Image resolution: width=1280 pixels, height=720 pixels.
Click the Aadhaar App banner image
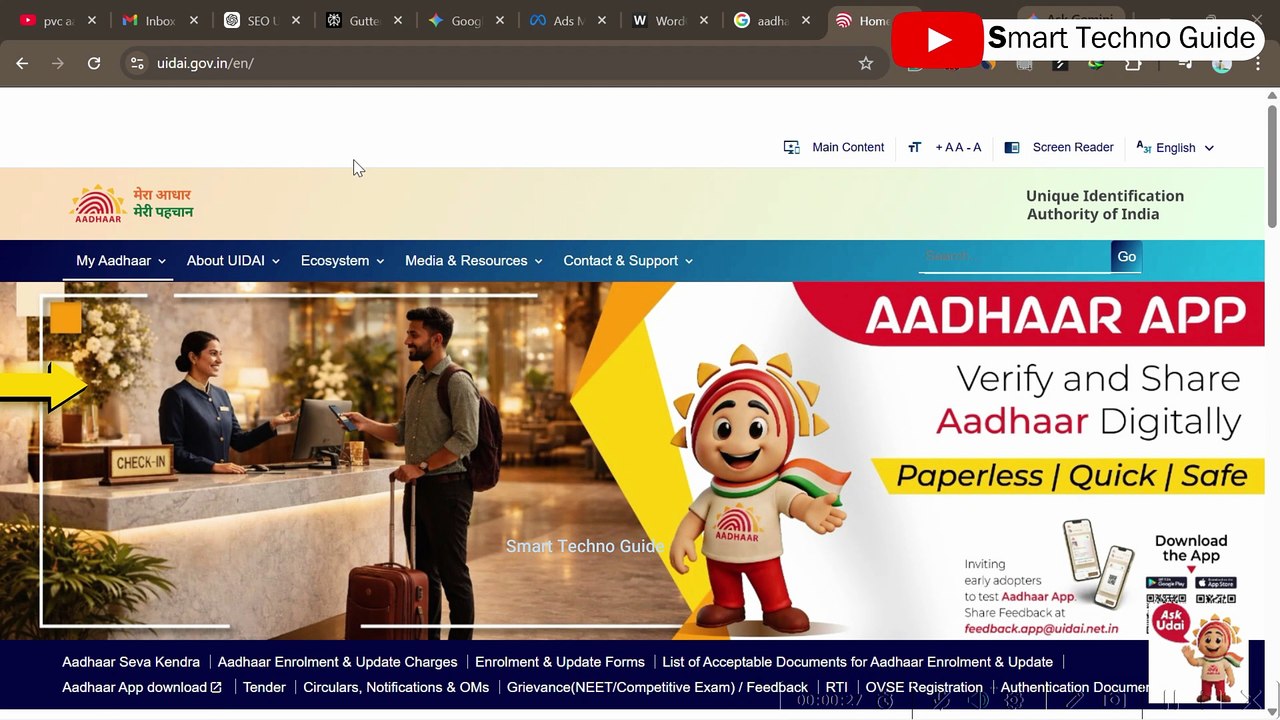click(632, 460)
